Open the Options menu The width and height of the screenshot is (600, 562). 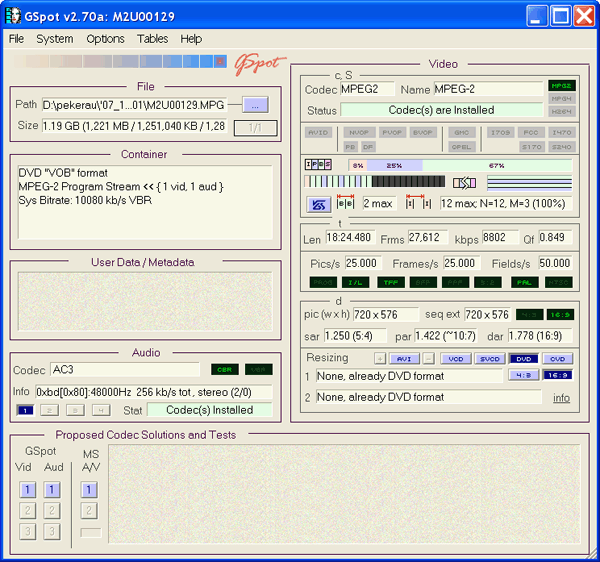(x=105, y=39)
